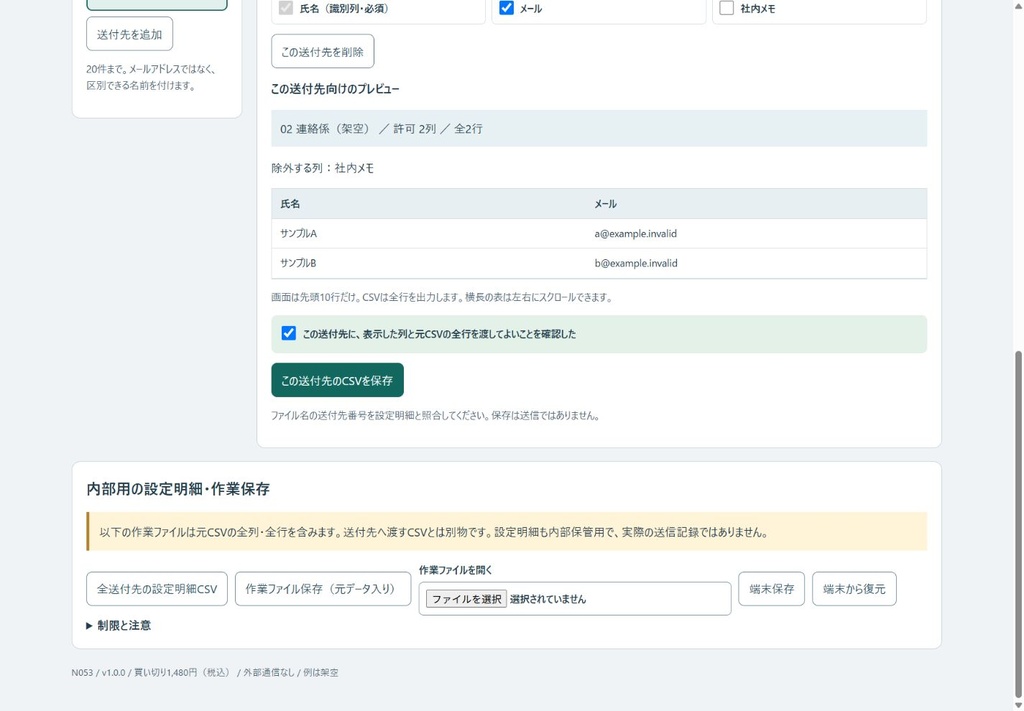
Task: Click the 02 連絡係（架空）summary bar
Action: click(599, 129)
